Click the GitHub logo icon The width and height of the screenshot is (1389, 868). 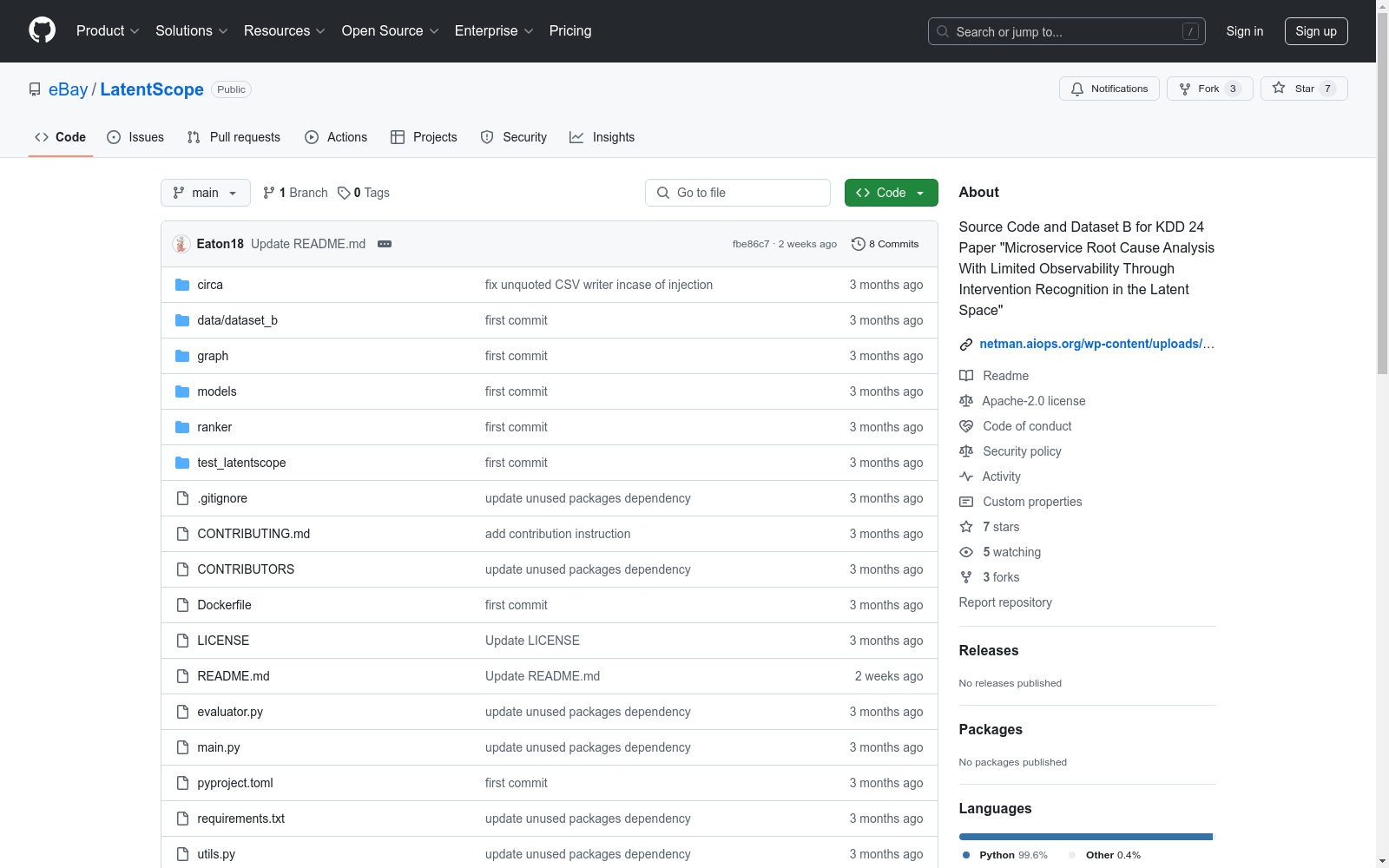click(x=42, y=30)
